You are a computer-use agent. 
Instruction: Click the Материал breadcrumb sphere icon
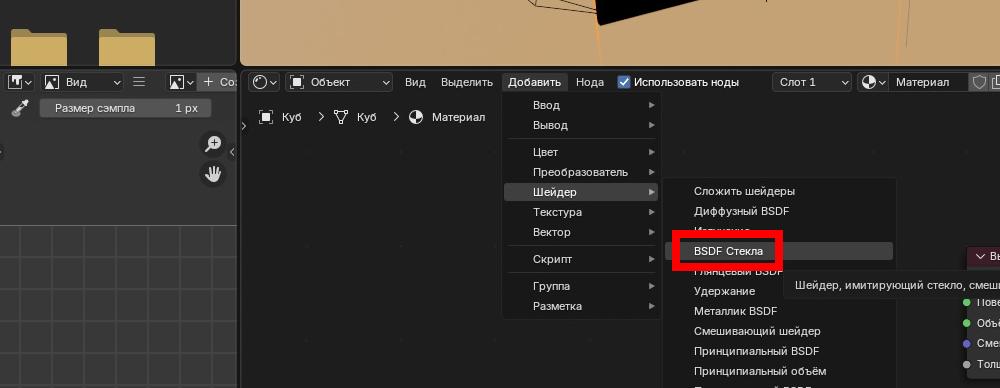(x=416, y=117)
